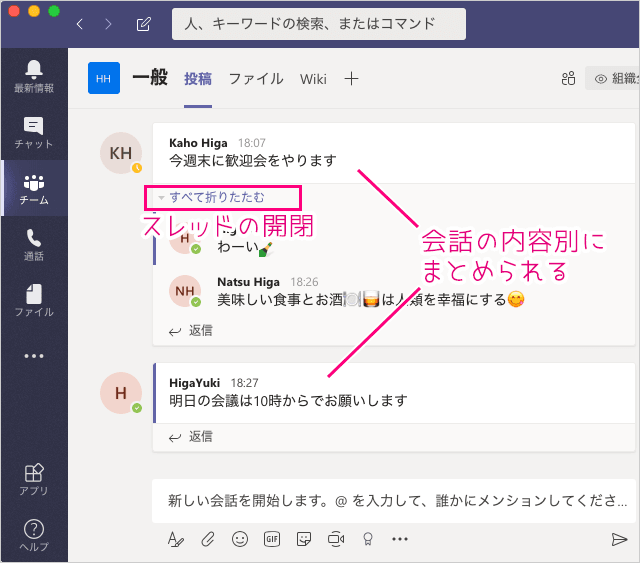The image size is (640, 563).
Task: Open the Chat (チャット) sidebar icon
Action: click(34, 127)
